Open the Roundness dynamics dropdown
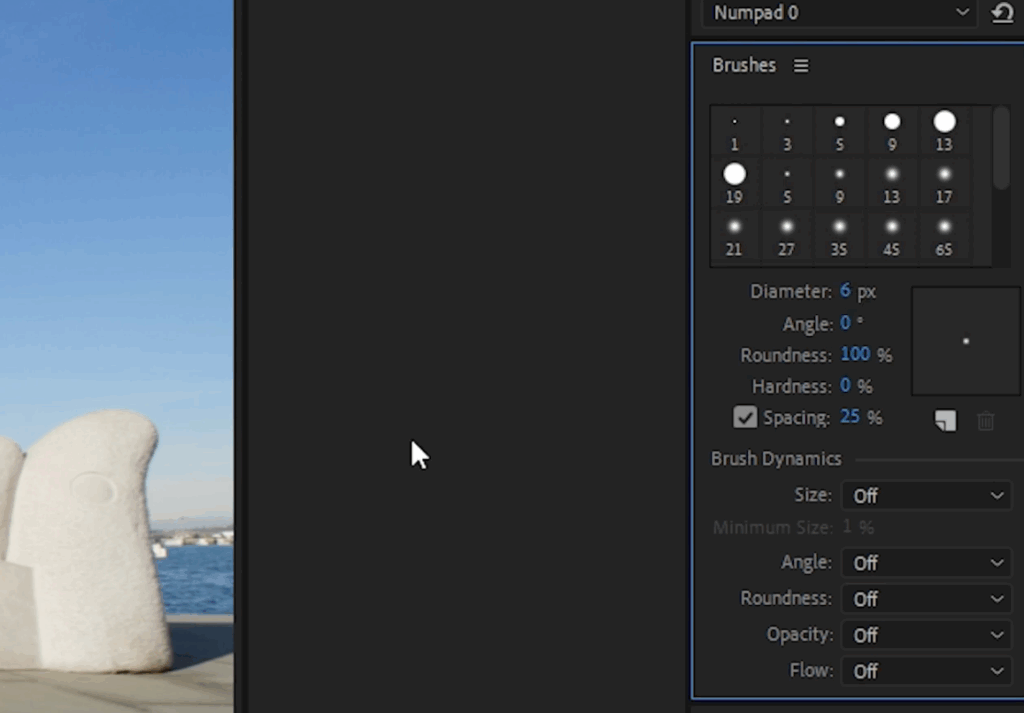This screenshot has width=1024, height=713. pyautogui.click(x=926, y=599)
